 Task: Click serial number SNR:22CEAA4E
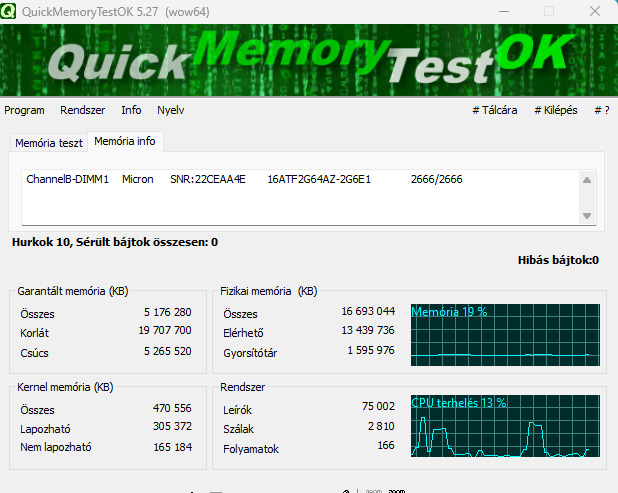pos(208,179)
